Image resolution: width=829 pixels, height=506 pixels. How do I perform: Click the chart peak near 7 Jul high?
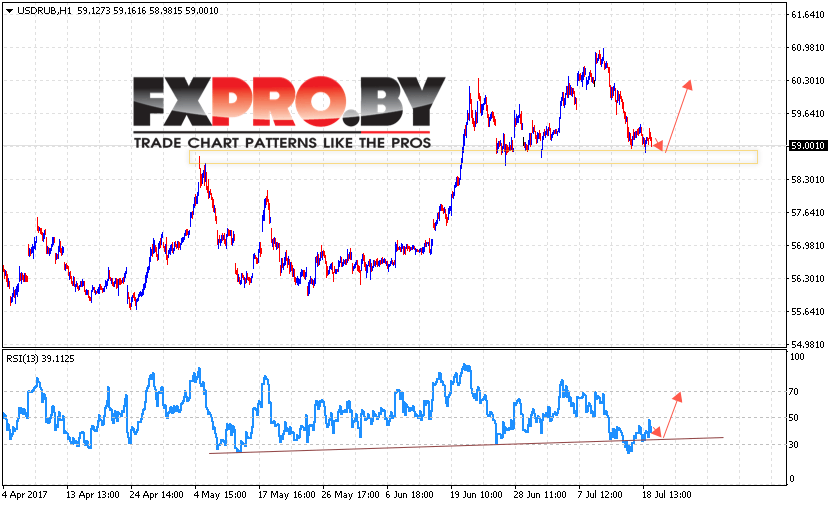click(601, 53)
